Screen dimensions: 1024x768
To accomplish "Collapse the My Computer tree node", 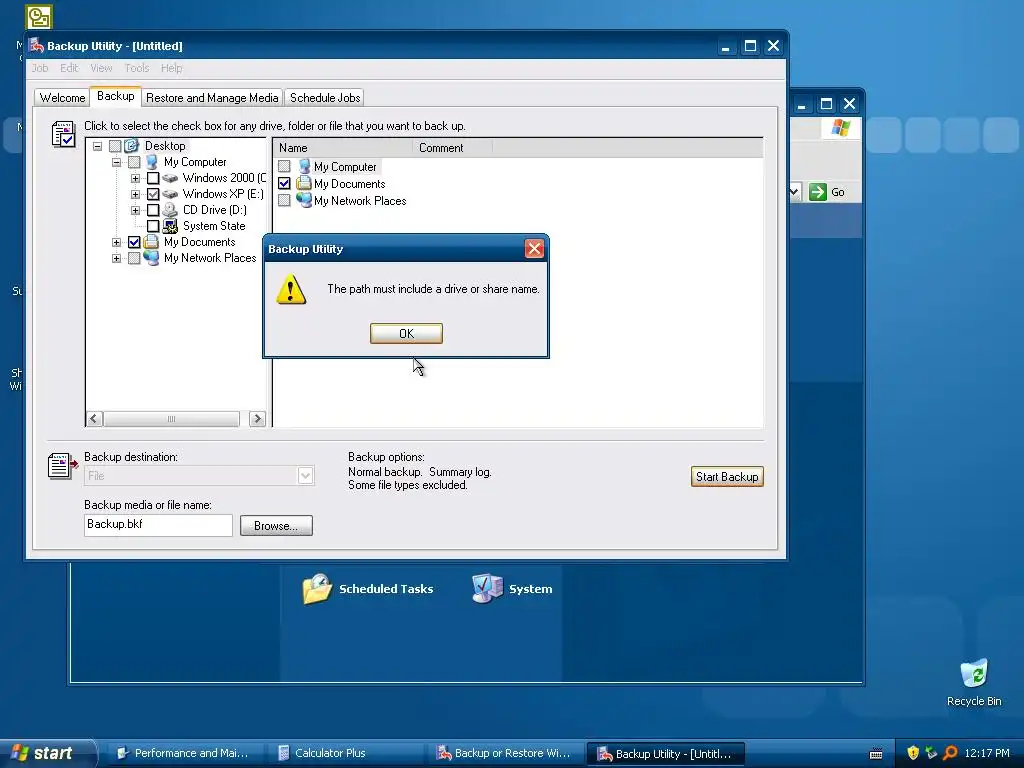I will [116, 162].
